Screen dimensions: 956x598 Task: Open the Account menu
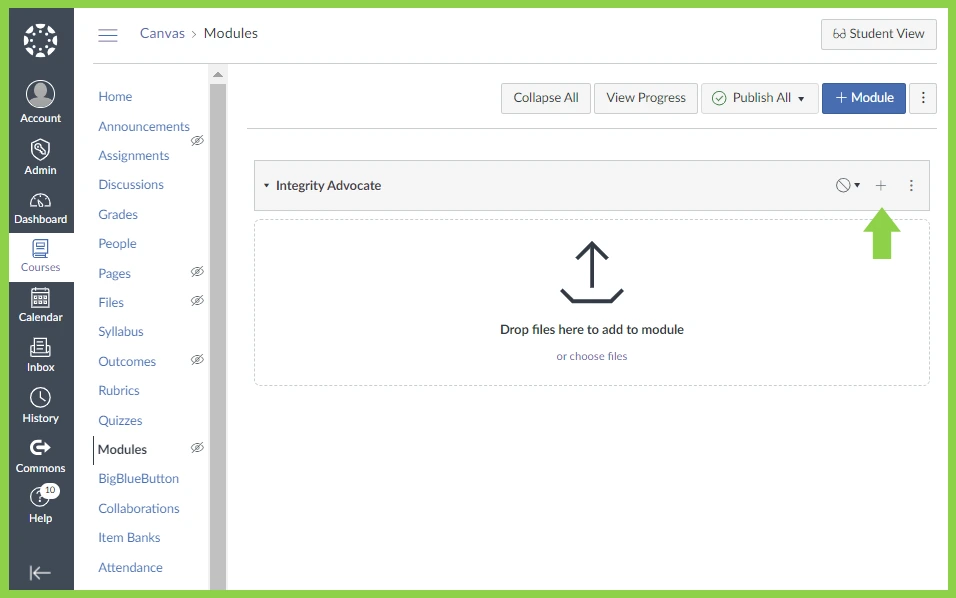coord(40,102)
